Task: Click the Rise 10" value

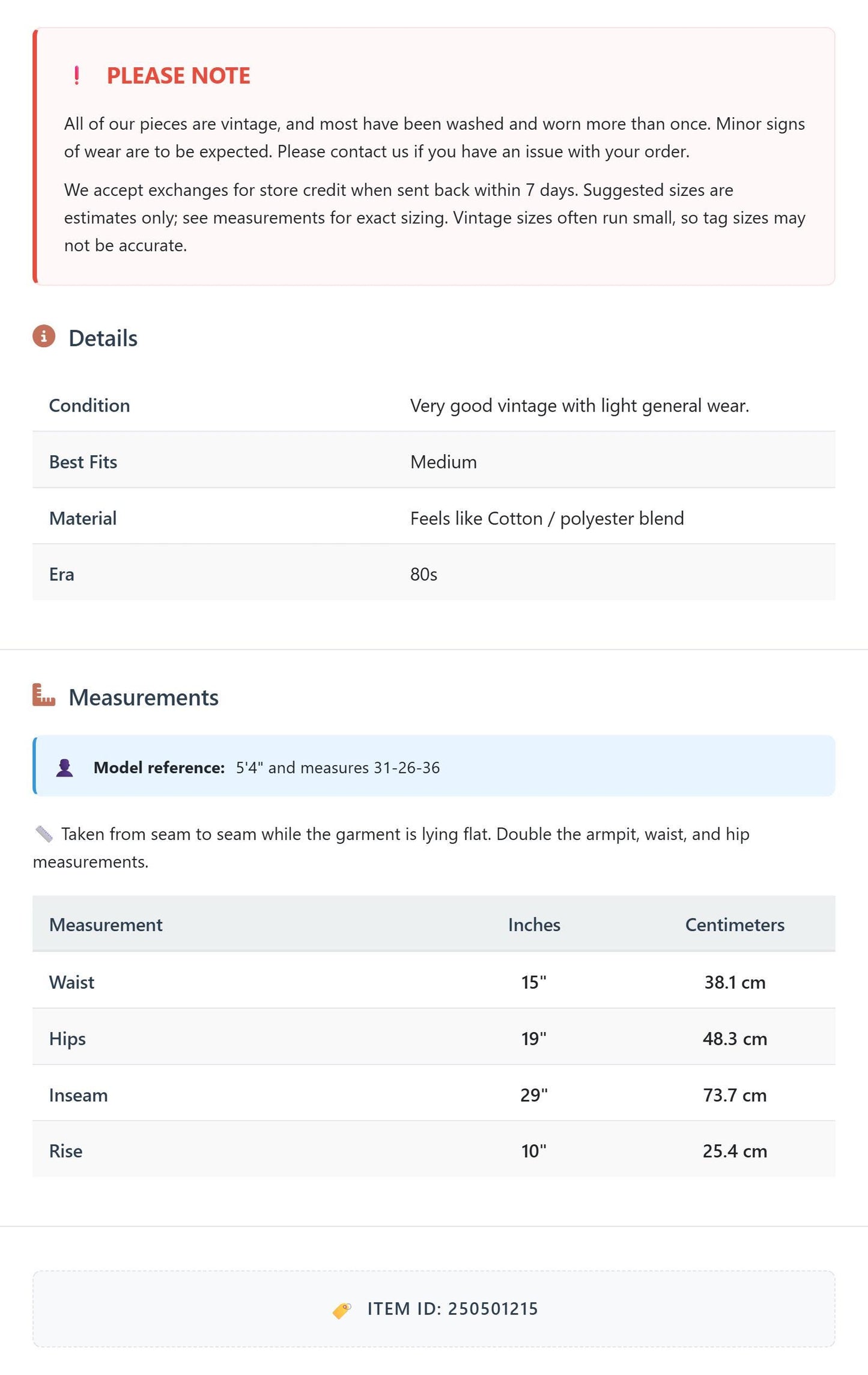Action: 534,1151
